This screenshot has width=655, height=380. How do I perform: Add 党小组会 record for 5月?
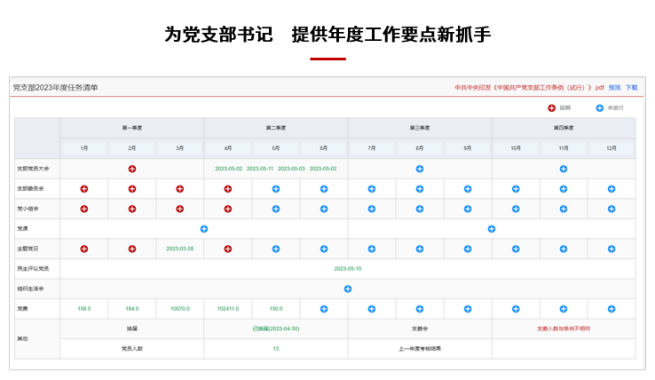276,209
